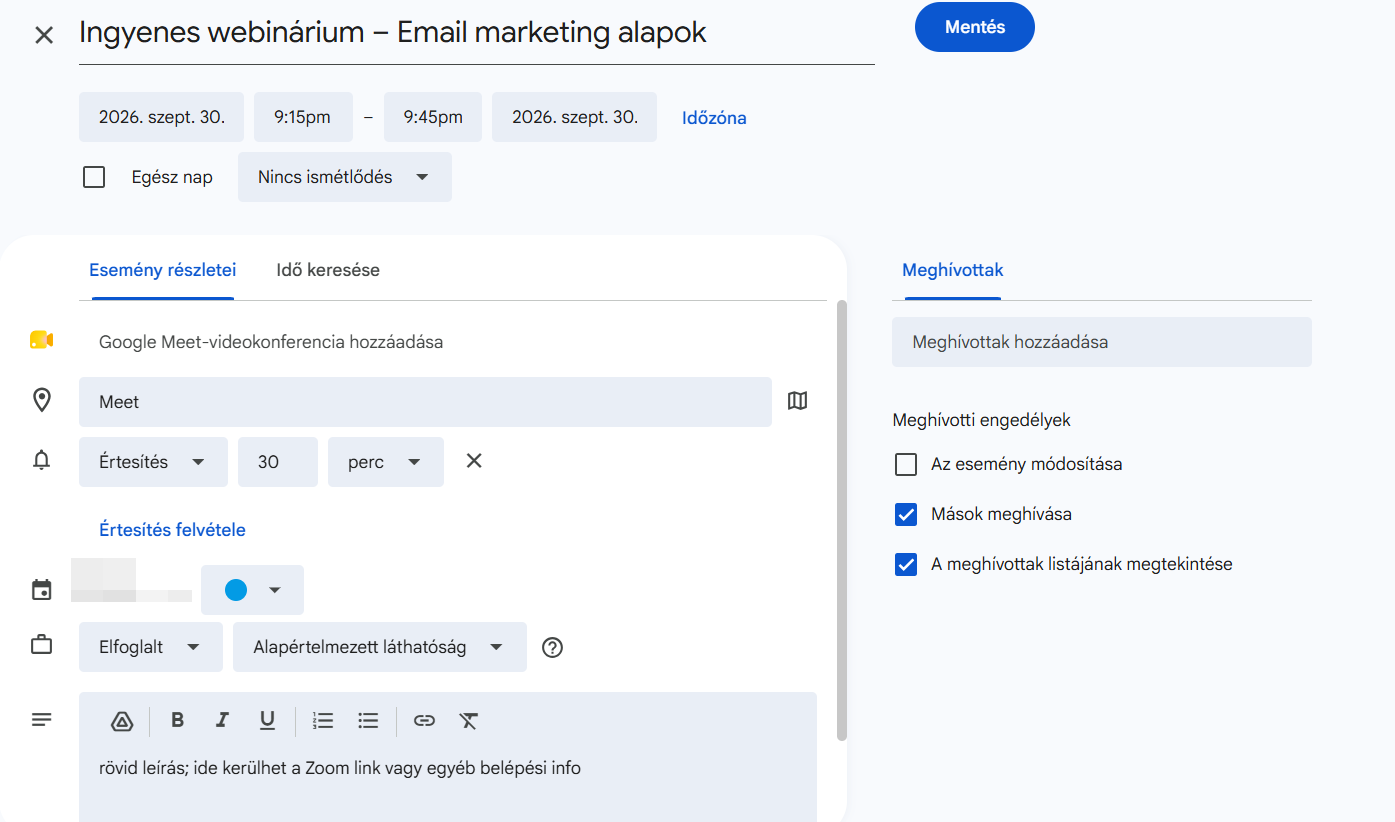This screenshot has width=1395, height=822.
Task: Click the event details vertical scrollbar
Action: tap(842, 520)
